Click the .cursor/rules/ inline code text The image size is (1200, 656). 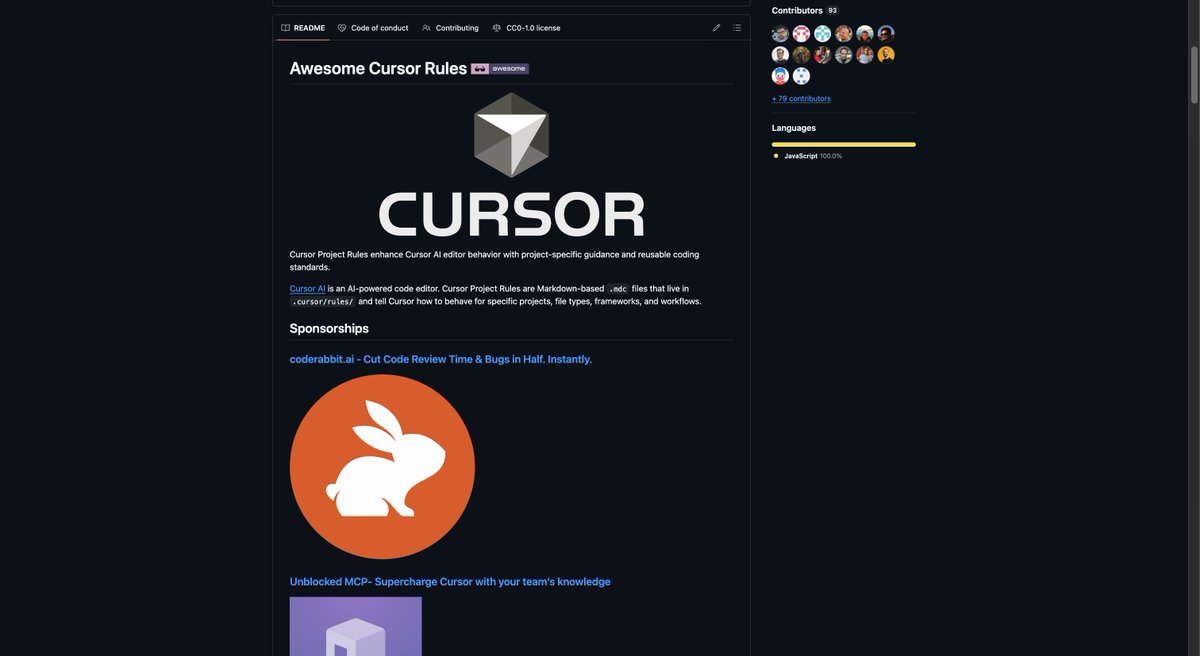point(322,301)
